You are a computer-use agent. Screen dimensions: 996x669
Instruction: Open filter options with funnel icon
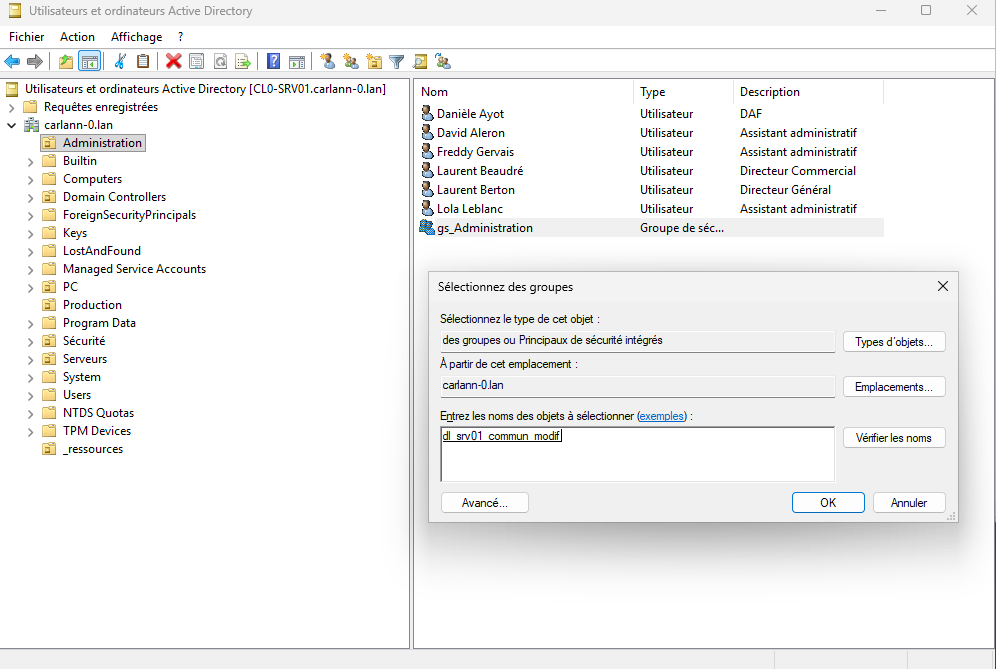click(396, 62)
